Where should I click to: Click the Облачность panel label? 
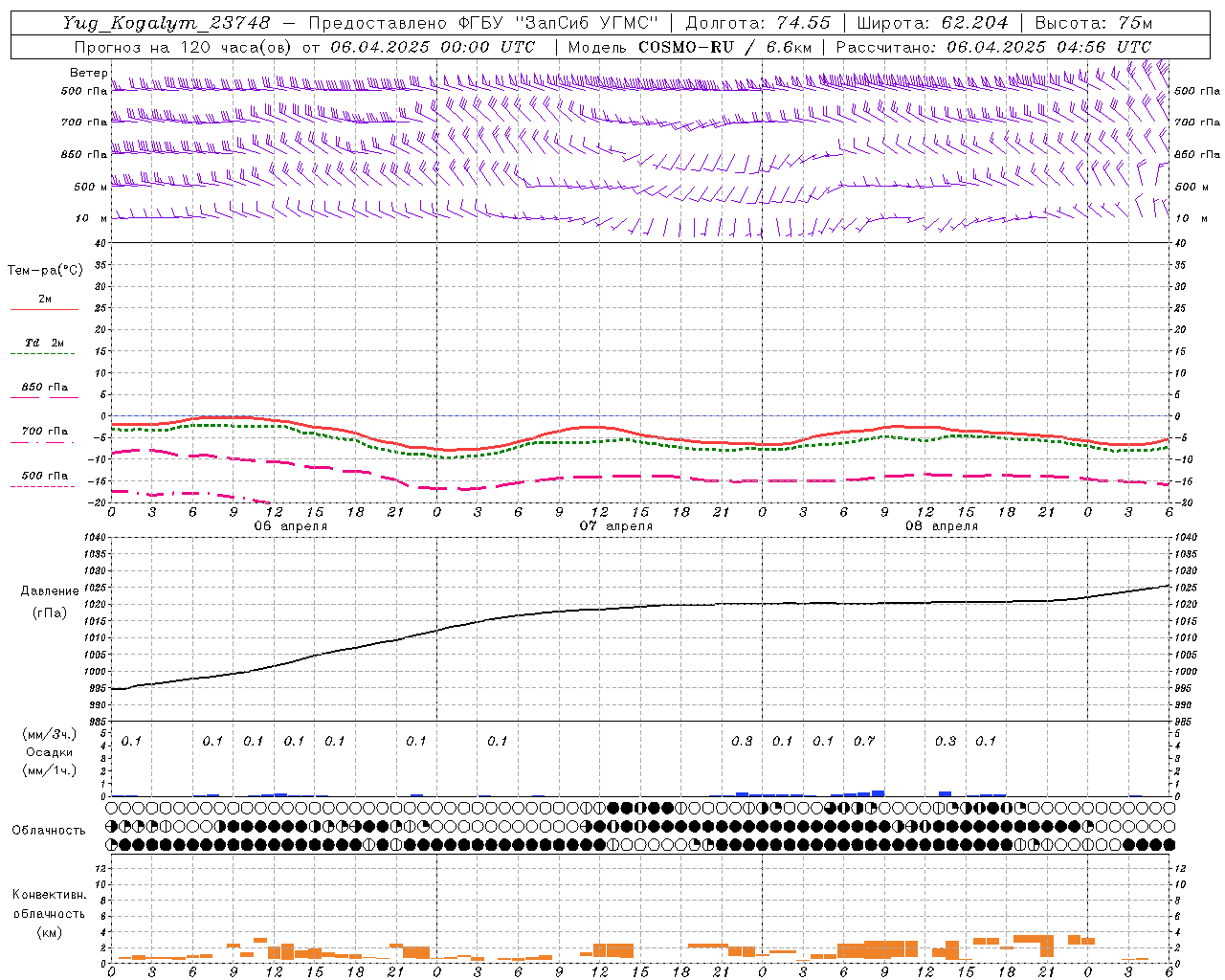pos(49,830)
